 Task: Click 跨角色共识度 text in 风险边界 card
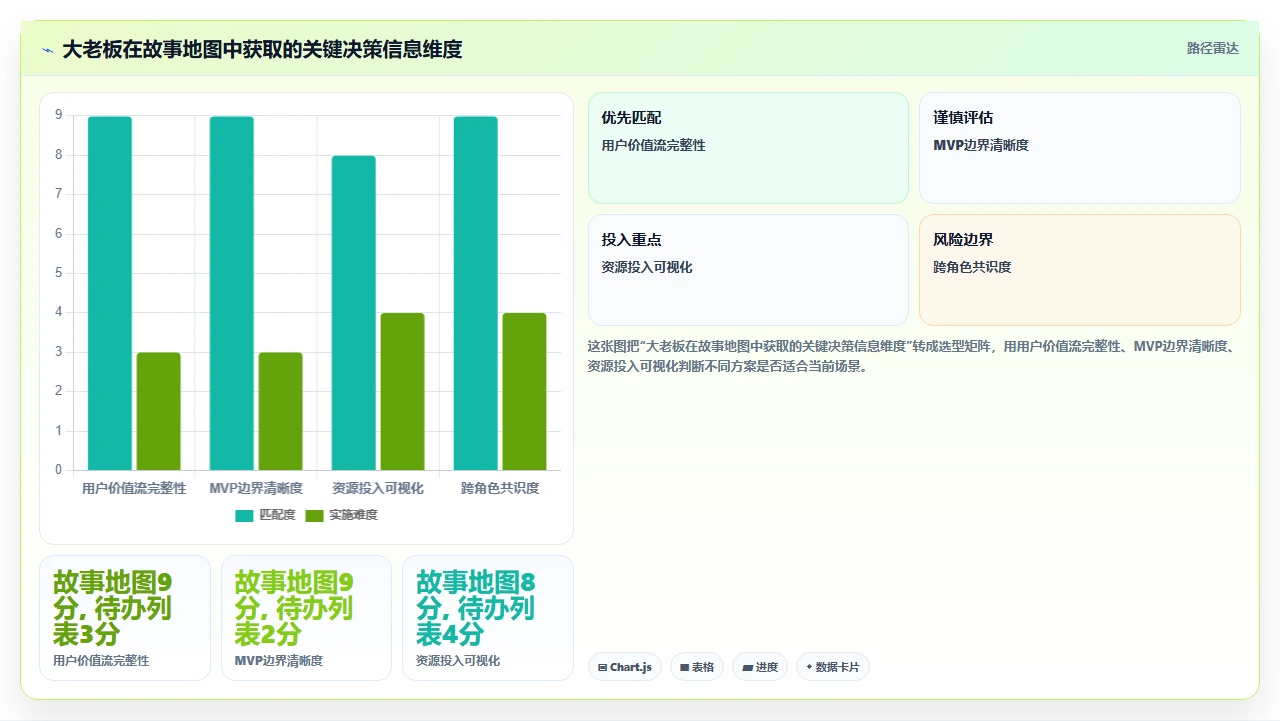click(x=972, y=267)
